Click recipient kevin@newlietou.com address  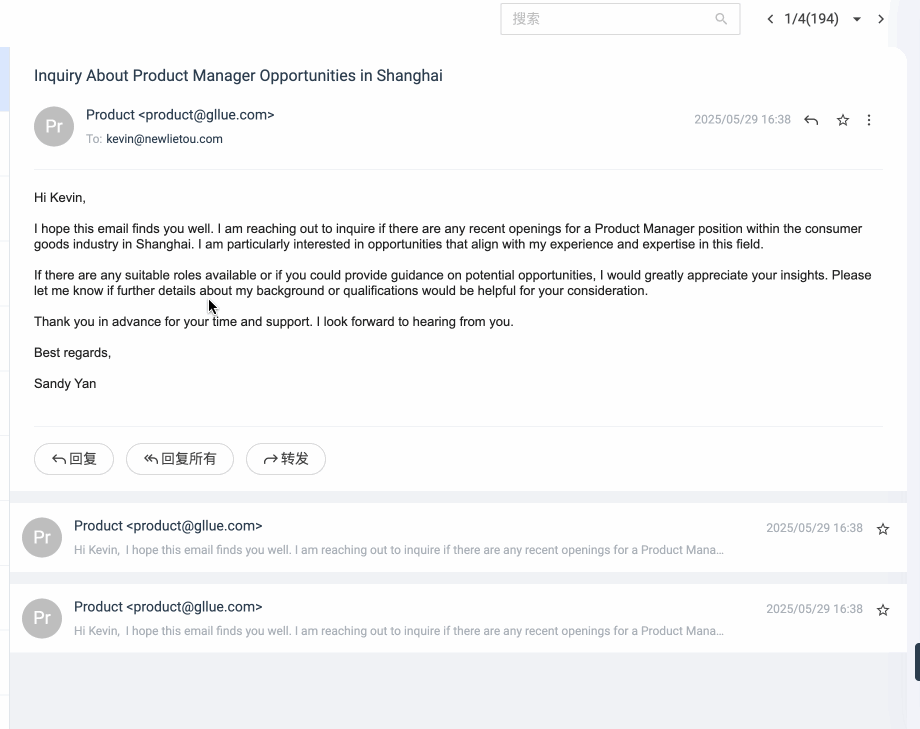[164, 139]
